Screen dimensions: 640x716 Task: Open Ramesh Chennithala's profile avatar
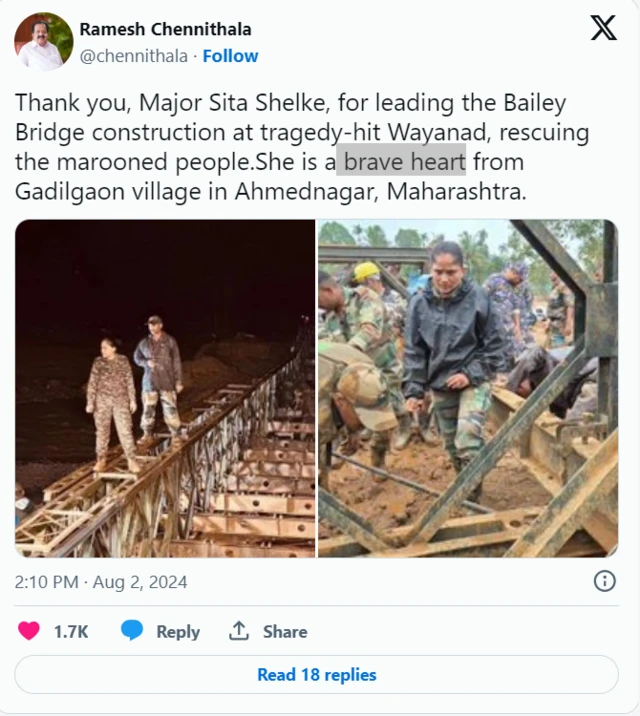44,42
